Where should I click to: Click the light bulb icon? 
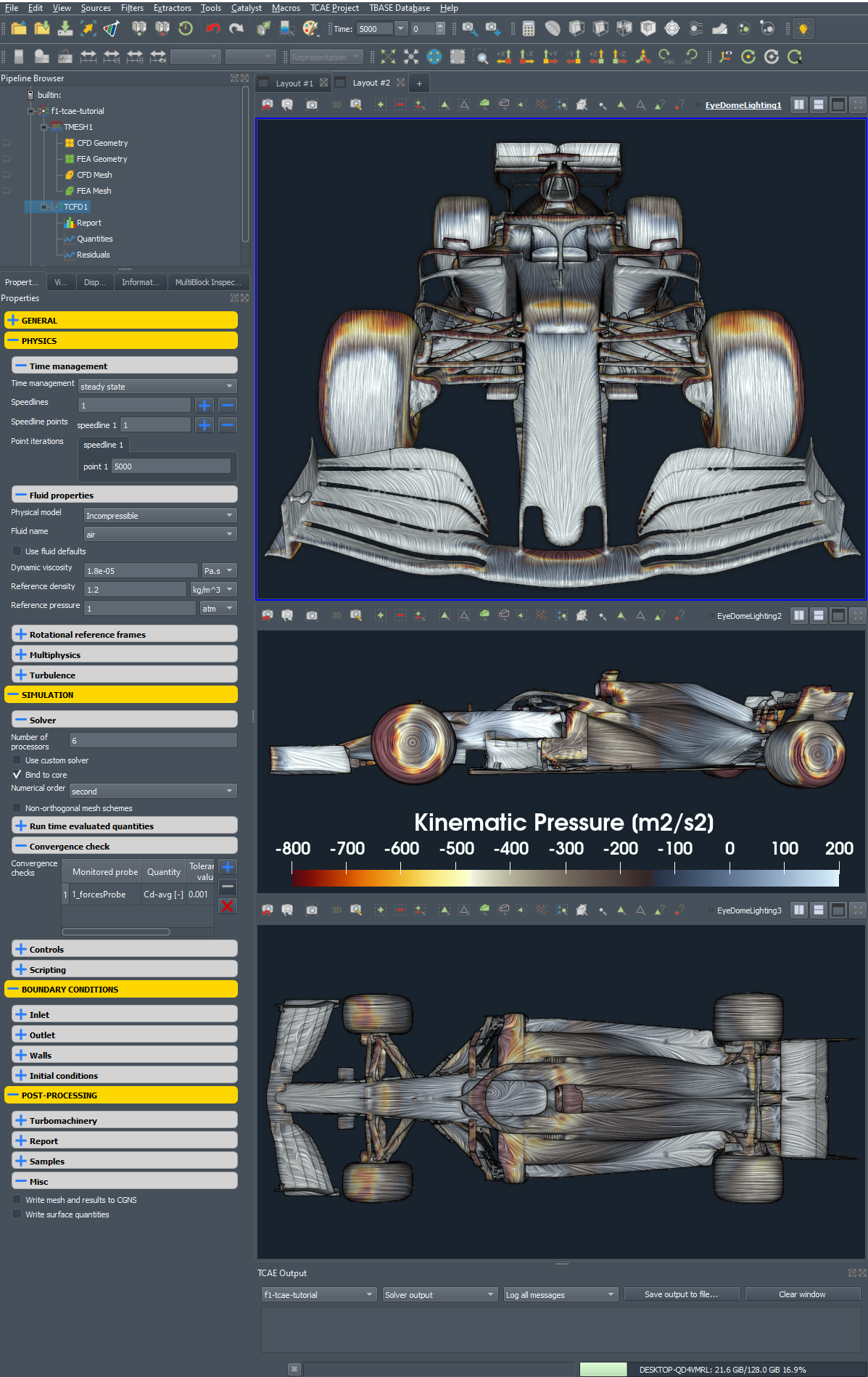pos(803,29)
